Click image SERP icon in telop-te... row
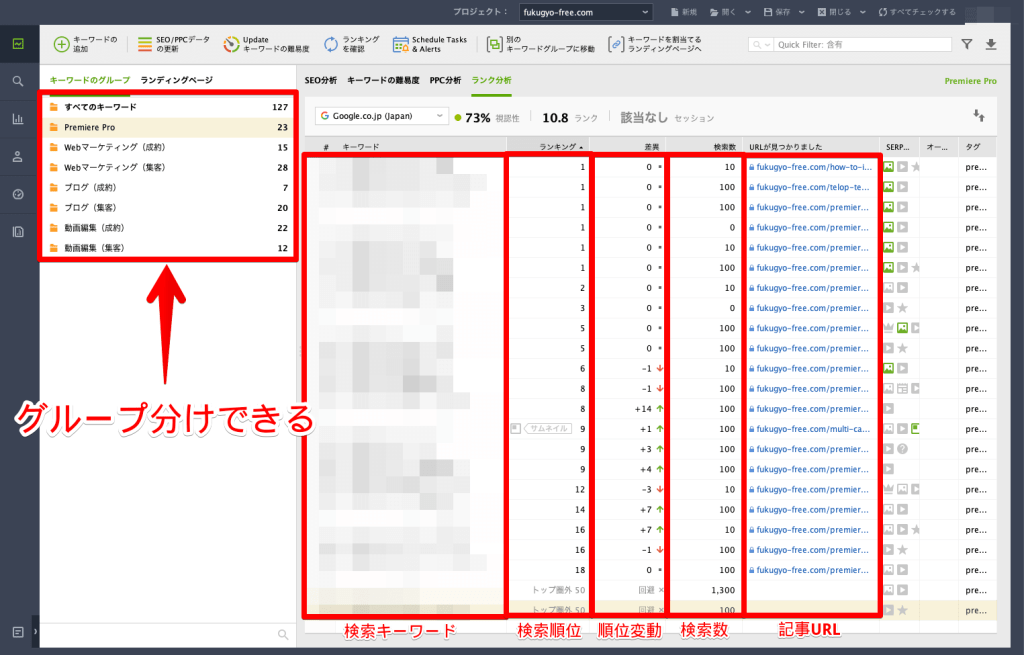1024x655 pixels. (x=889, y=187)
